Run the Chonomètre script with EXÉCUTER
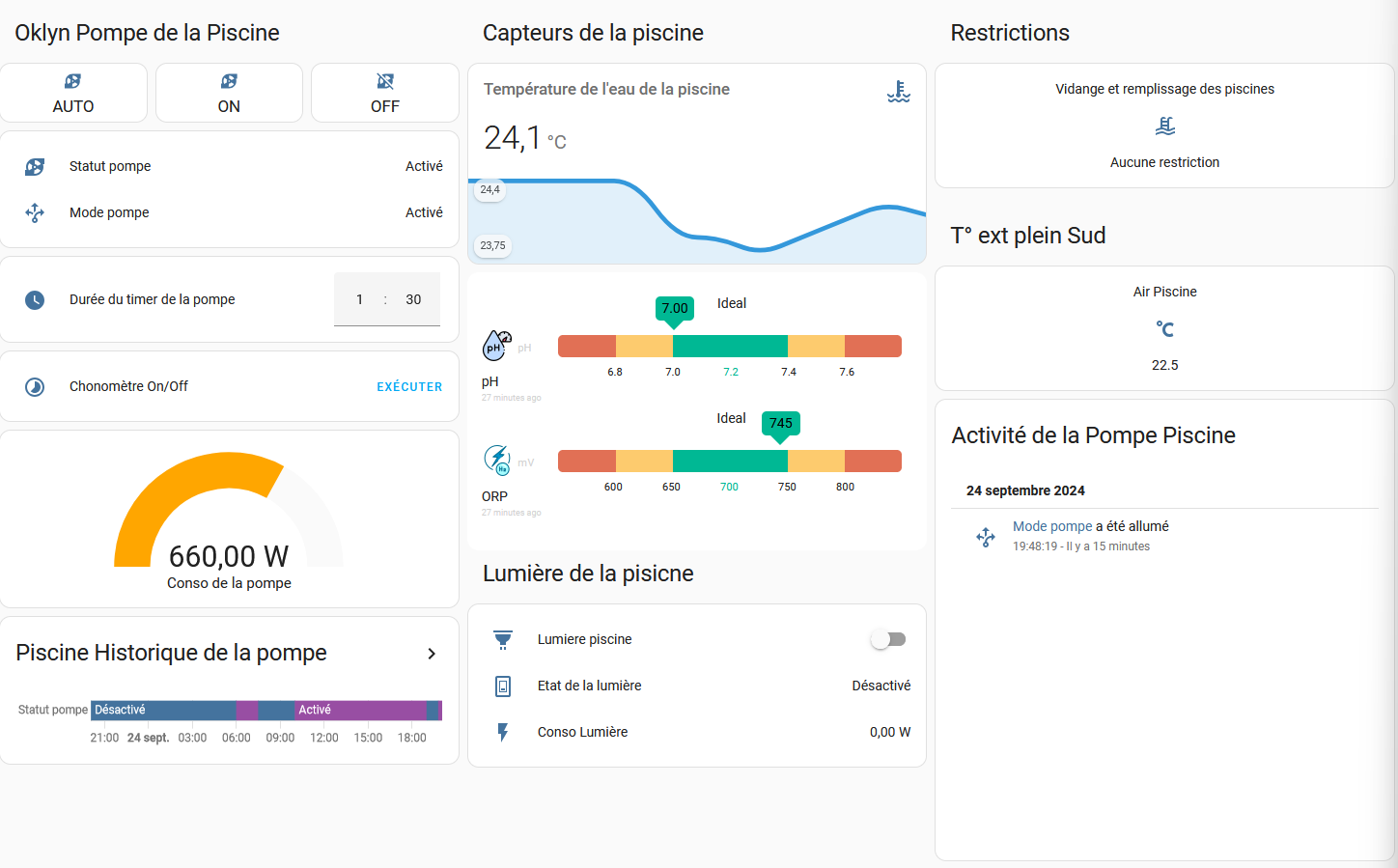The width and height of the screenshot is (1398, 868). tap(409, 386)
